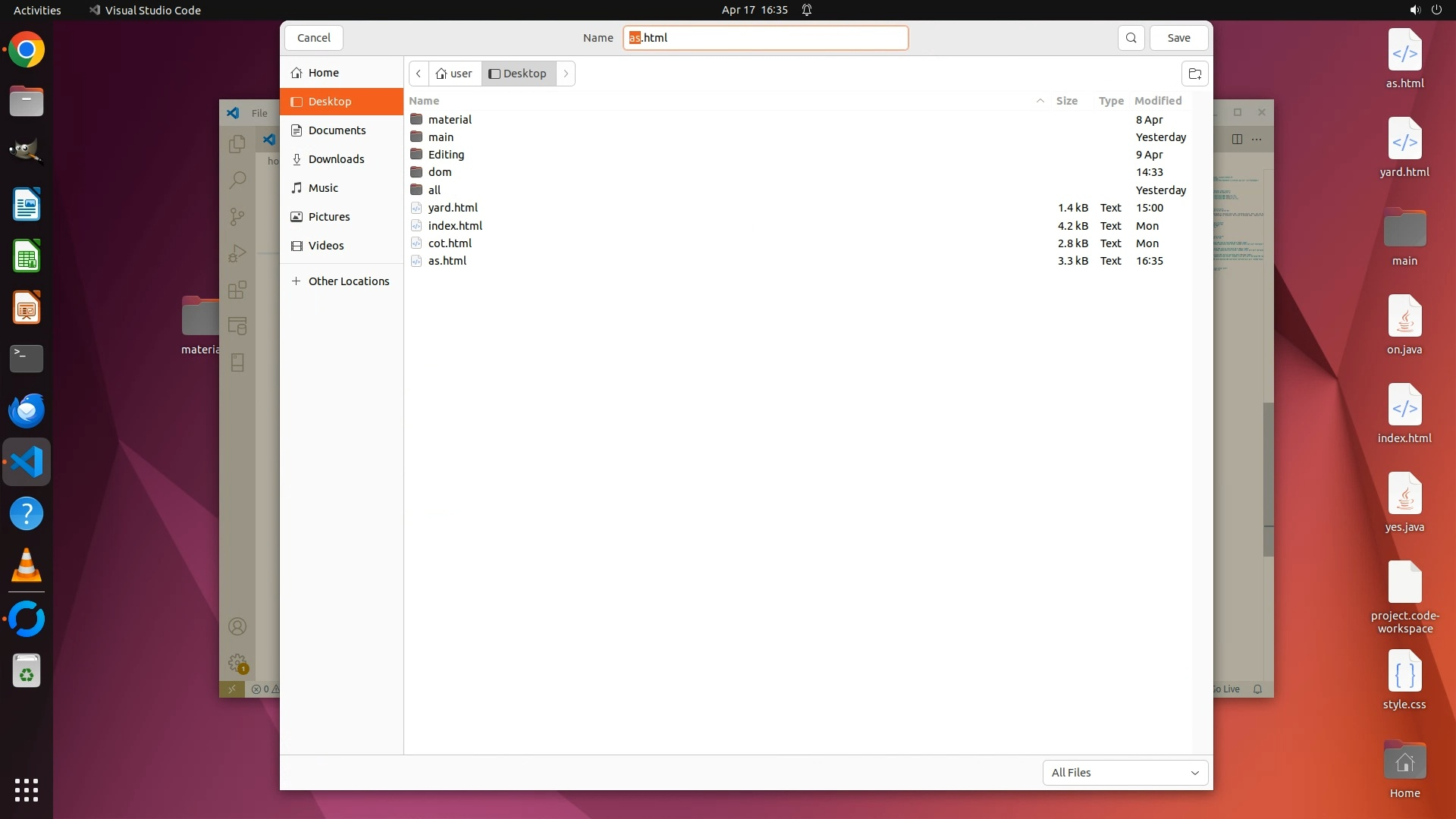Sort file list by Name column

(425, 101)
